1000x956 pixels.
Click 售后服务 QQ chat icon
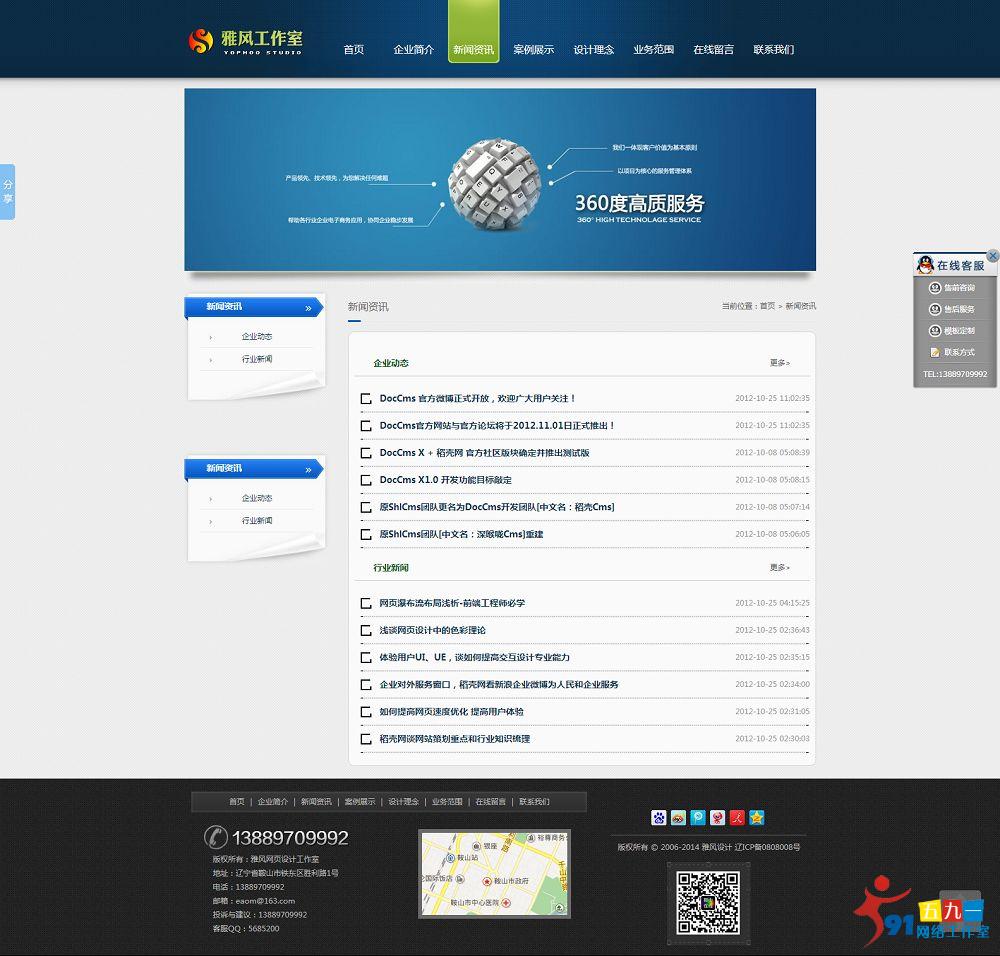(934, 309)
